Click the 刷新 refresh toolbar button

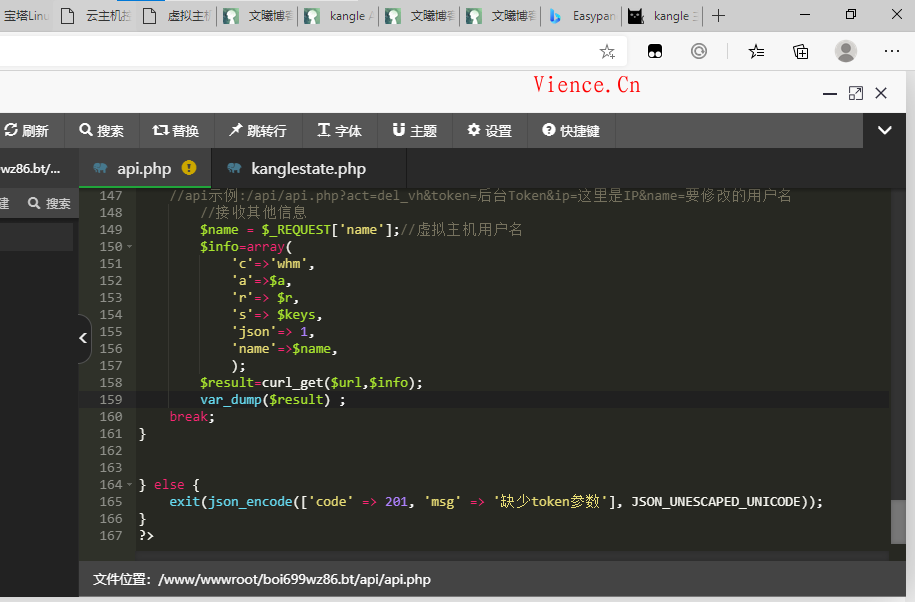[x=27, y=131]
